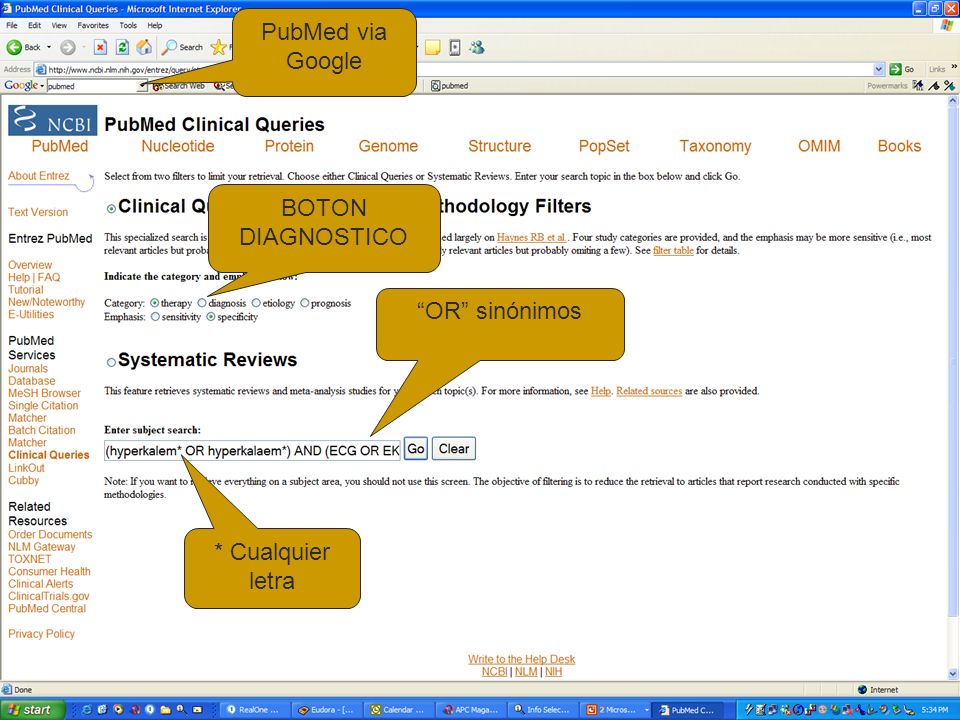This screenshot has height=720, width=960.
Task: Go to the OMIM database tab
Action: [819, 146]
